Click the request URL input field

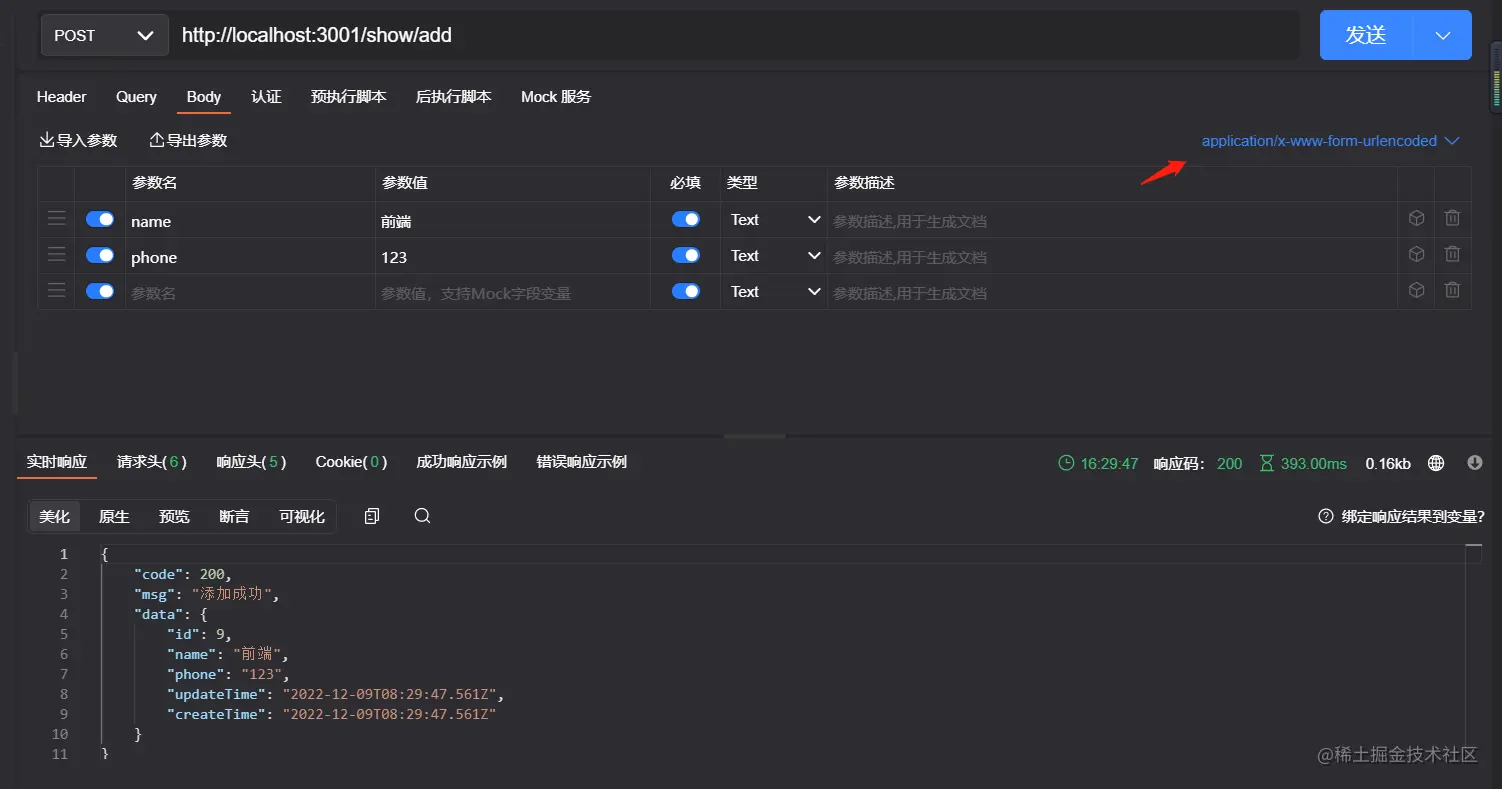point(735,36)
